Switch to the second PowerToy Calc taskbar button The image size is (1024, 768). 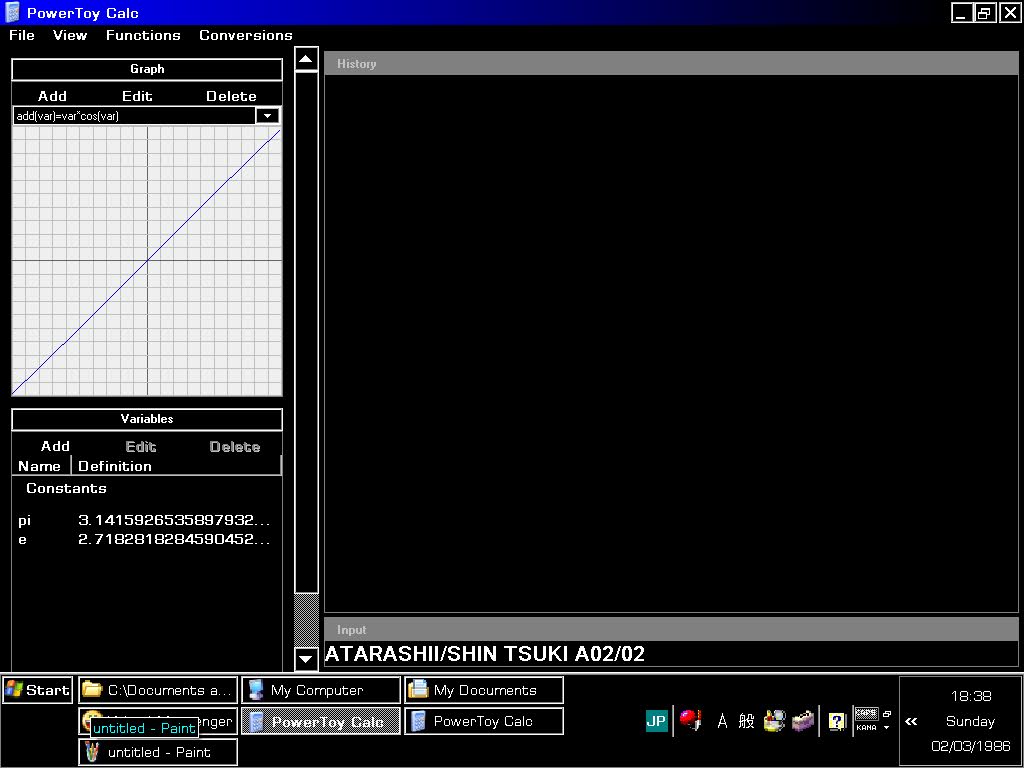[483, 722]
